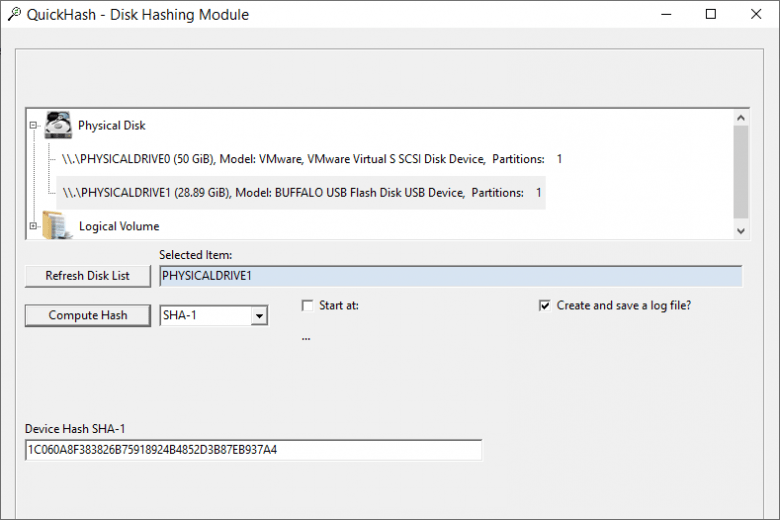The image size is (780, 520).
Task: Click the Refresh Disk List button
Action: [88, 276]
